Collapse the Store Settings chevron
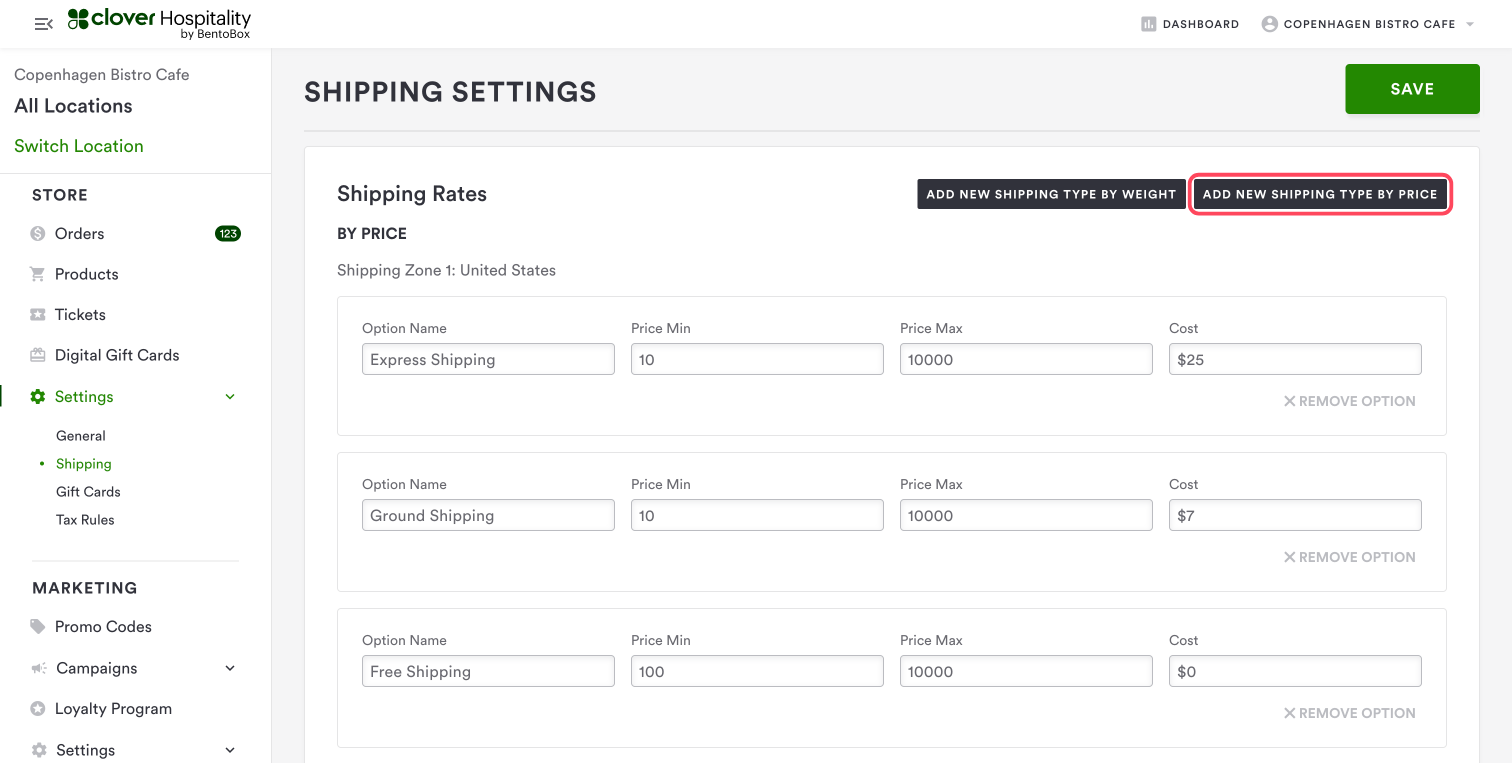 pos(230,397)
